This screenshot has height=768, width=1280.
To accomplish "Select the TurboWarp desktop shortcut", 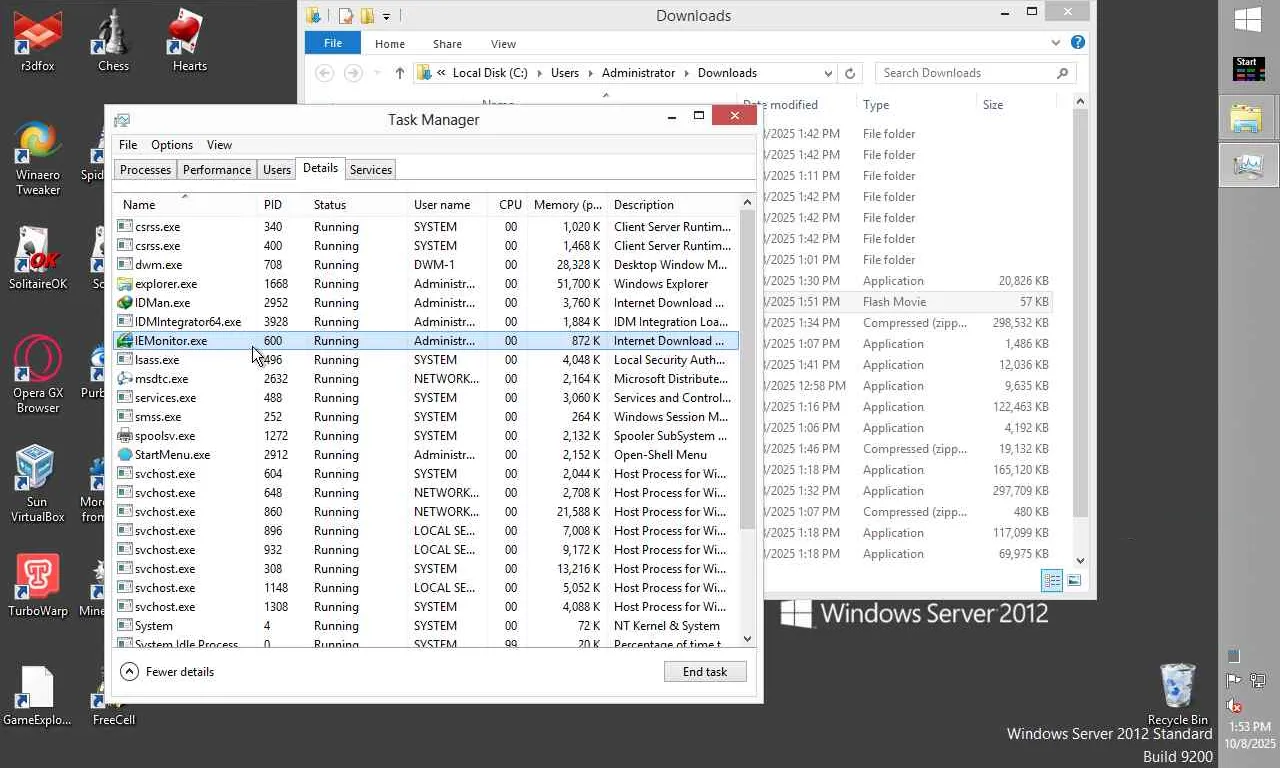I will coord(38,586).
